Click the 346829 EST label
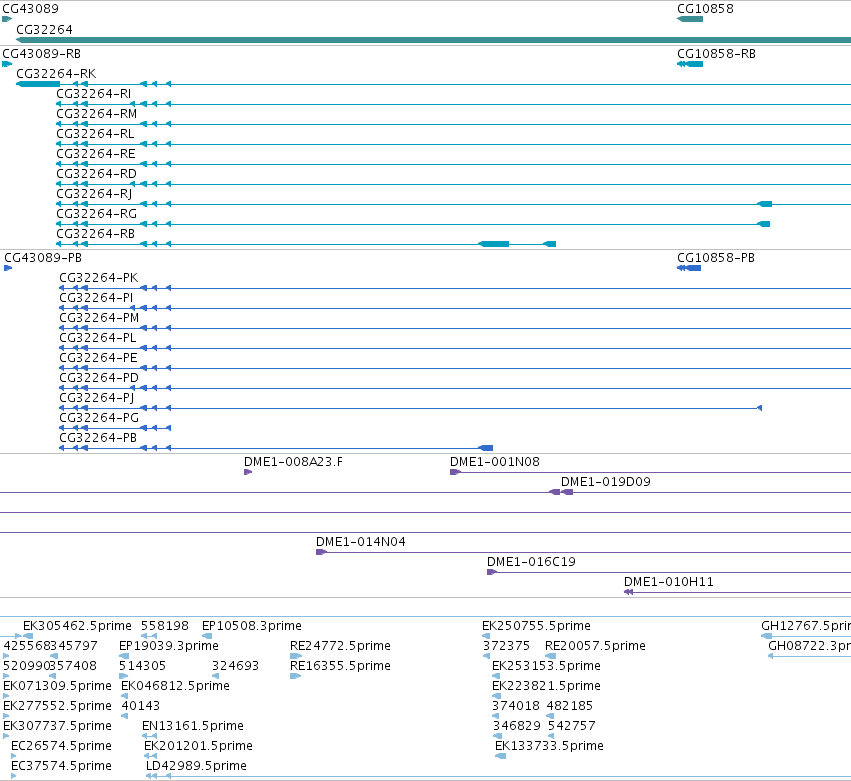Viewport: 851px width, 781px height. click(517, 726)
